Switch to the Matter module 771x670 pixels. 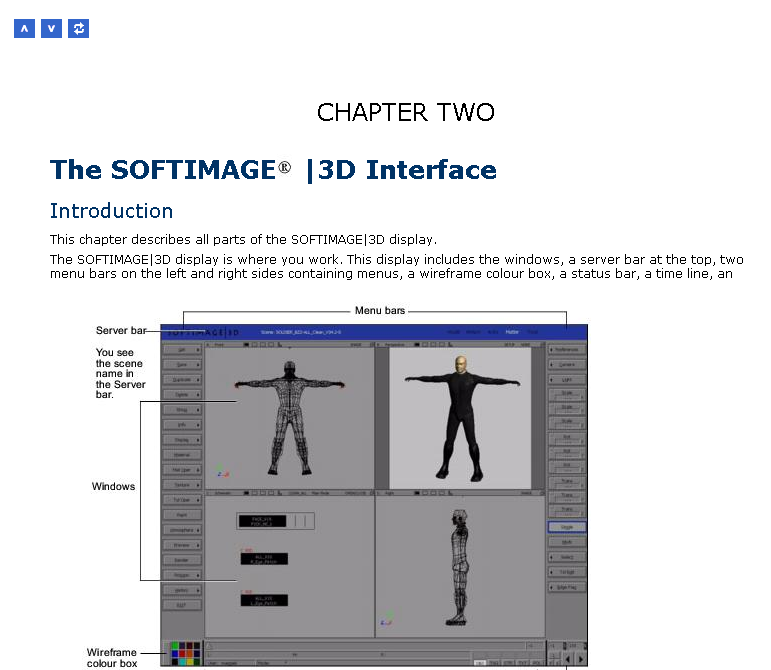pyautogui.click(x=512, y=332)
